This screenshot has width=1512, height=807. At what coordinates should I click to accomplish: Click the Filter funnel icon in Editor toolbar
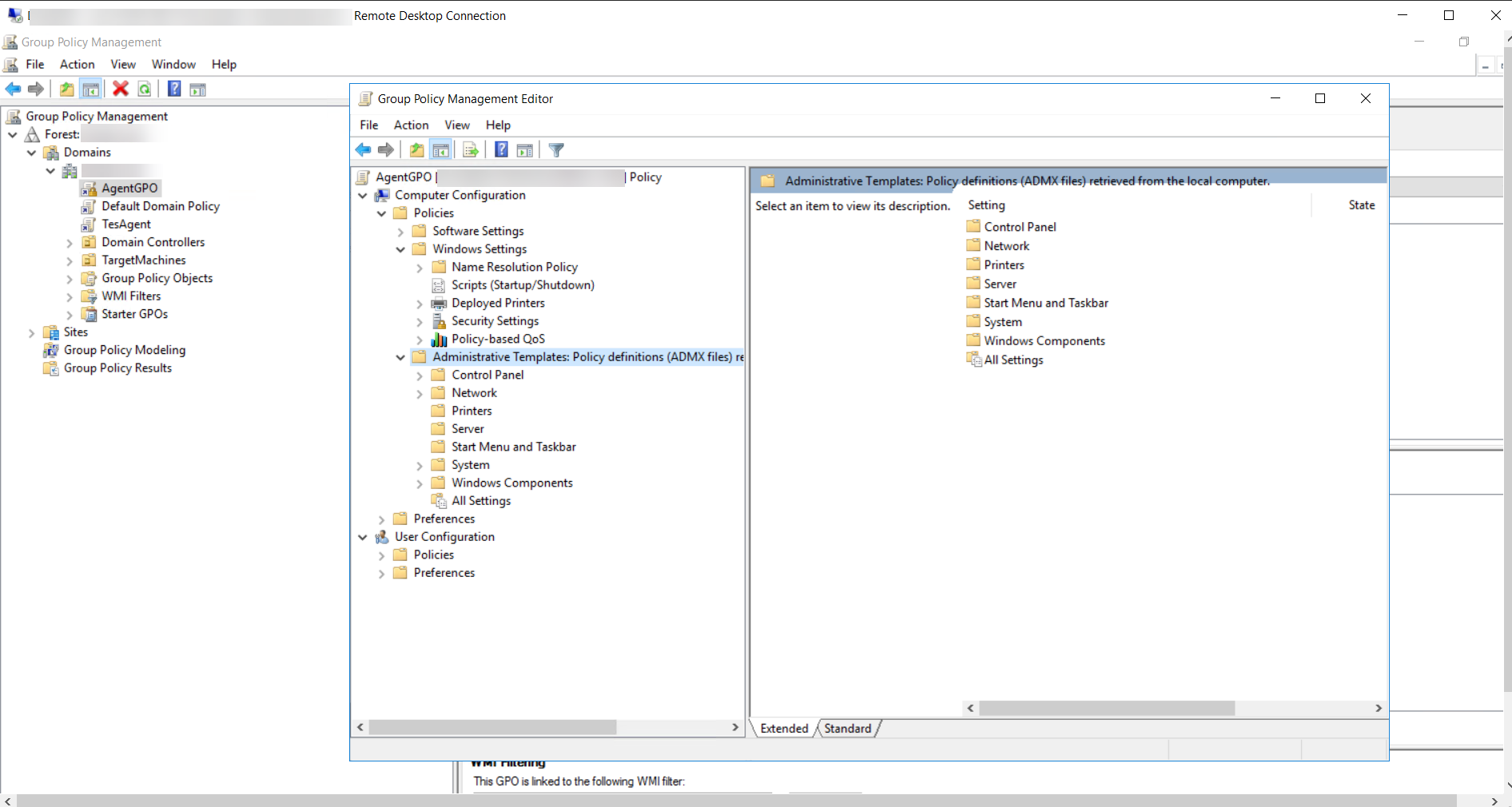(x=556, y=150)
